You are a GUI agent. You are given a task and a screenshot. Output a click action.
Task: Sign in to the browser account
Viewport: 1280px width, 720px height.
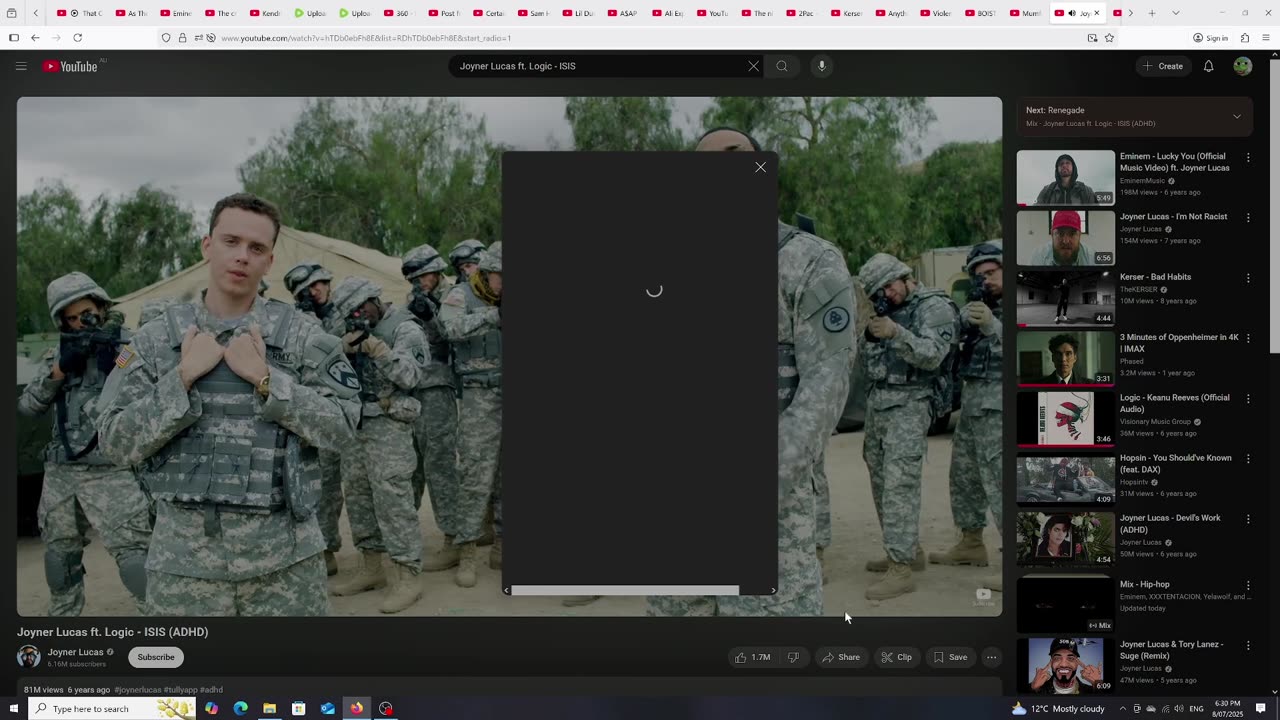[x=1210, y=38]
